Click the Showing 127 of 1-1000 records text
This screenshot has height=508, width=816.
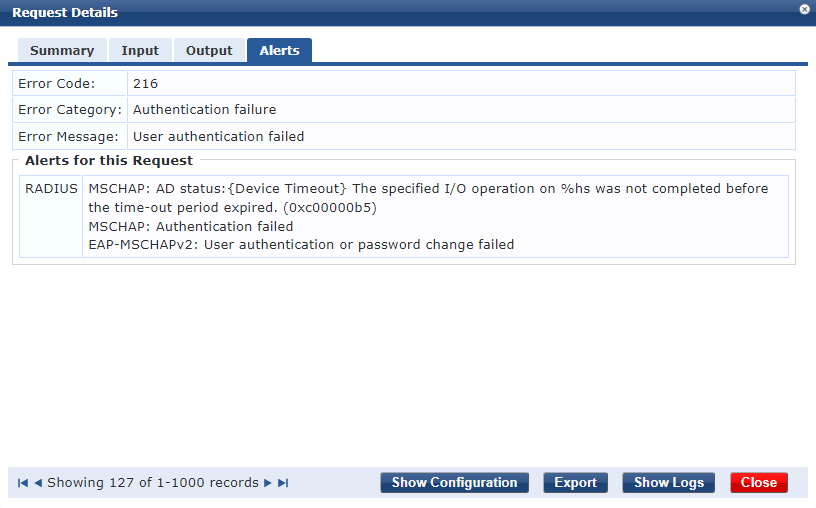coord(153,483)
